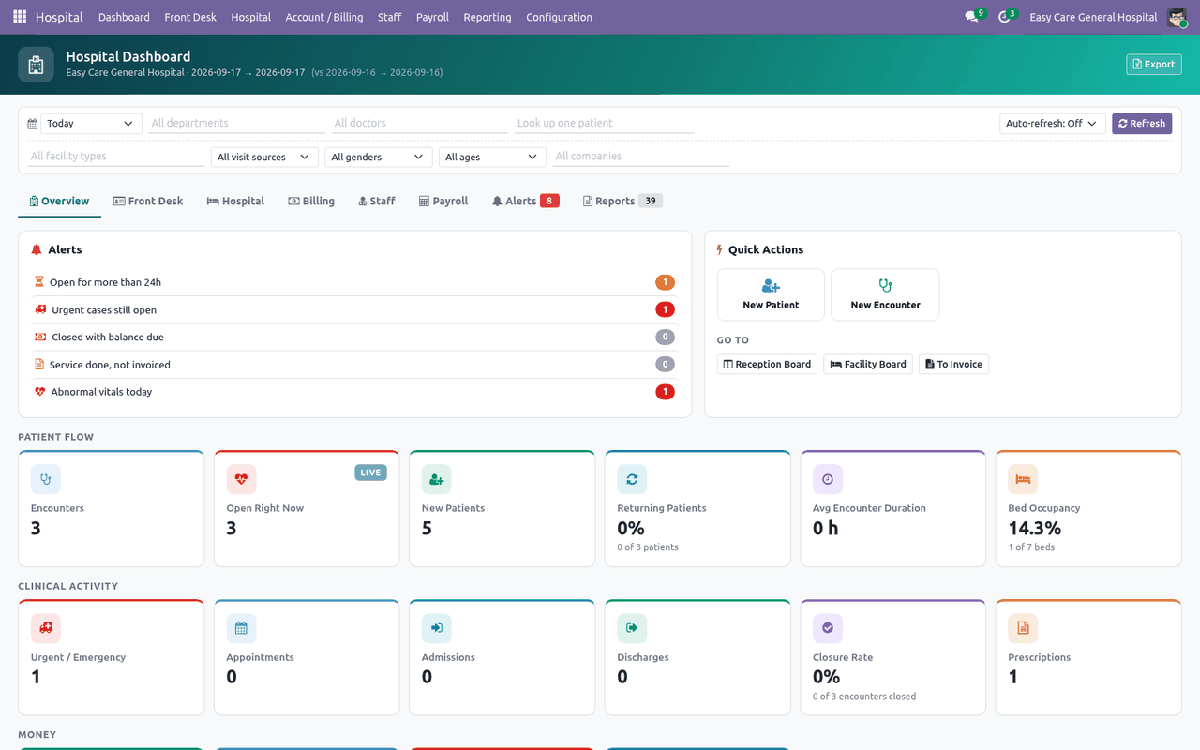
Task: Click the user-plus icon on New Patients card
Action: point(436,479)
